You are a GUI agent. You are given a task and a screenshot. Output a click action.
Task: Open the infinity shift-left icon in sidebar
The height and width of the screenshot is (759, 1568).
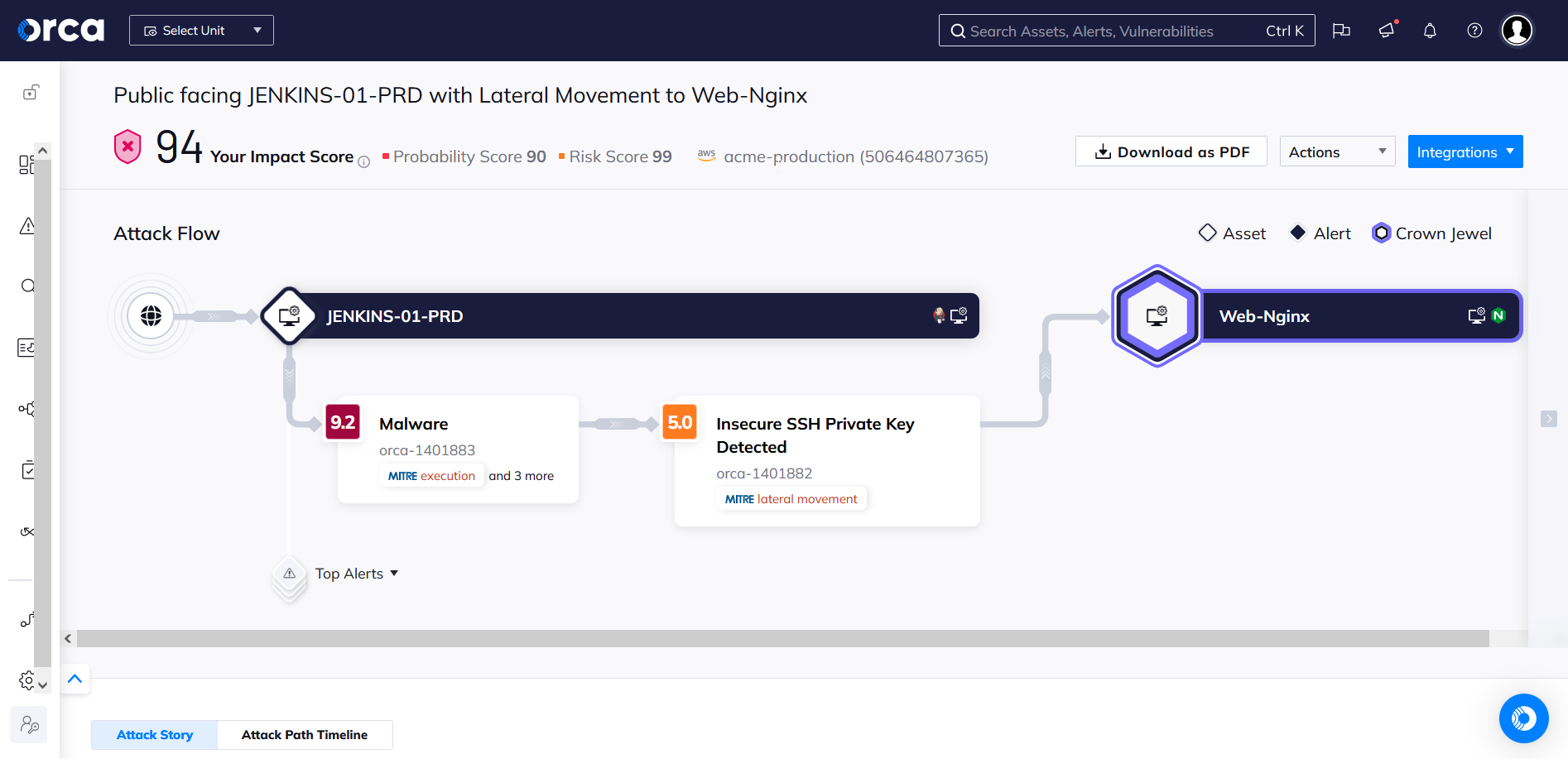pos(27,531)
